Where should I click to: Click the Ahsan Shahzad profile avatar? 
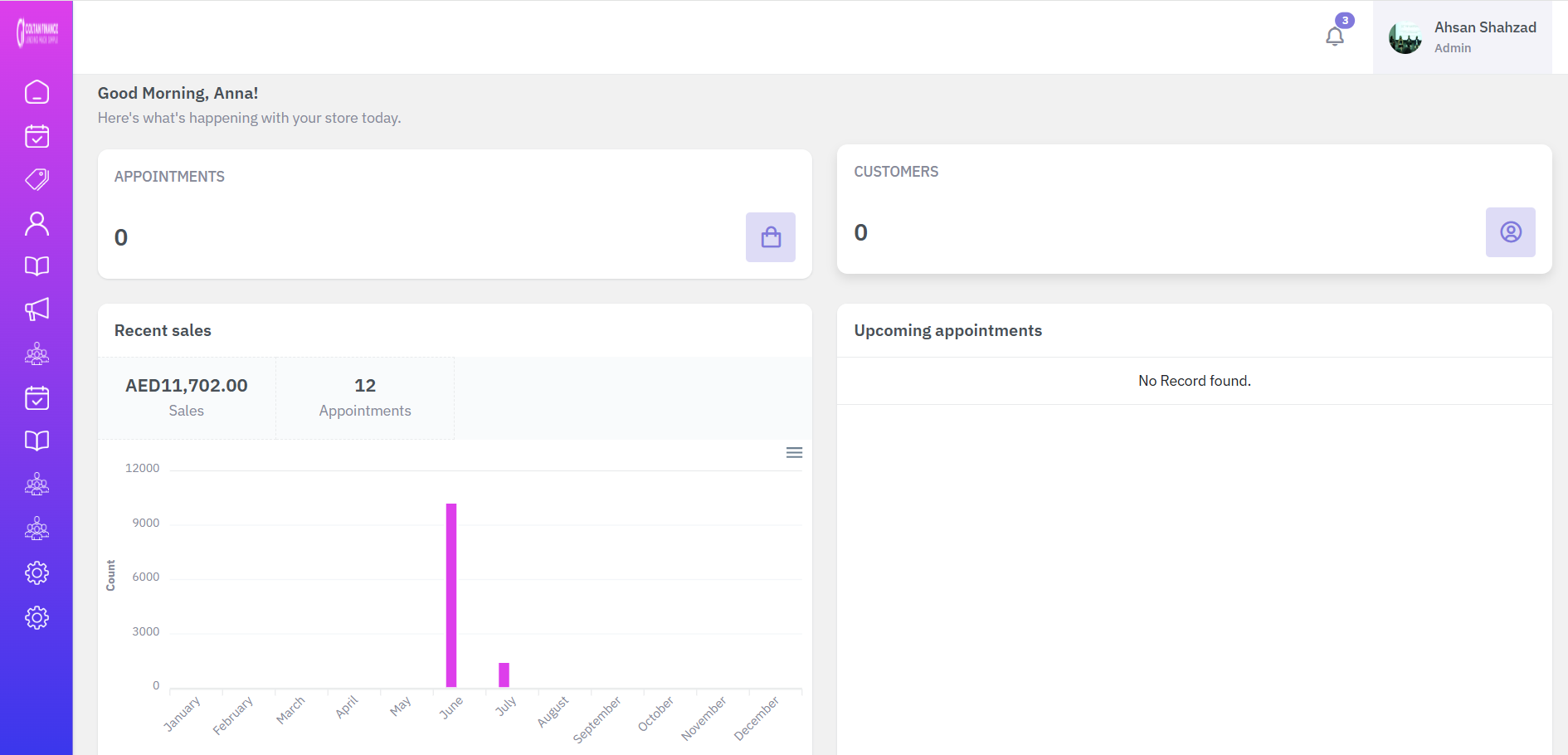click(x=1405, y=37)
